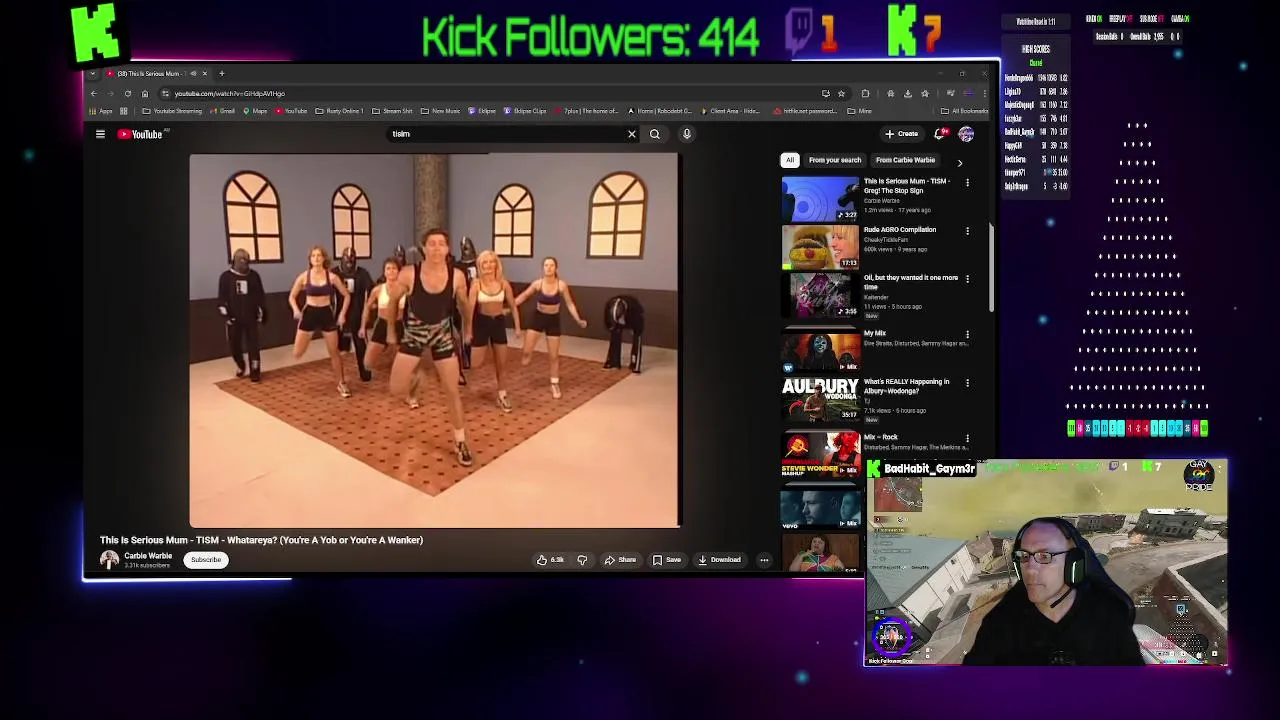Screen dimensions: 1280x720
Task: Dislike the video with thumbs down
Action: click(582, 560)
